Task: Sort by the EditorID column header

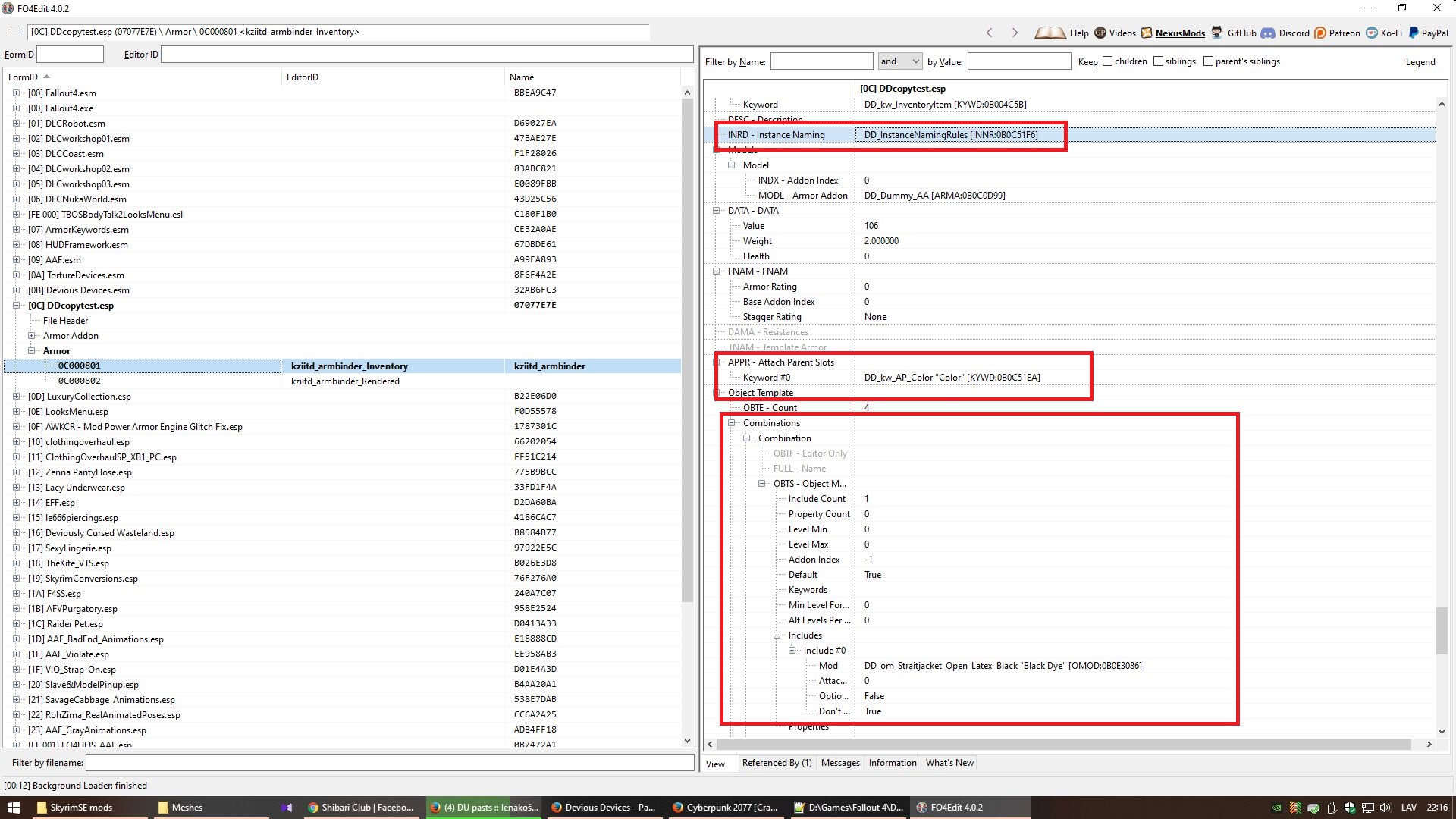Action: [392, 77]
